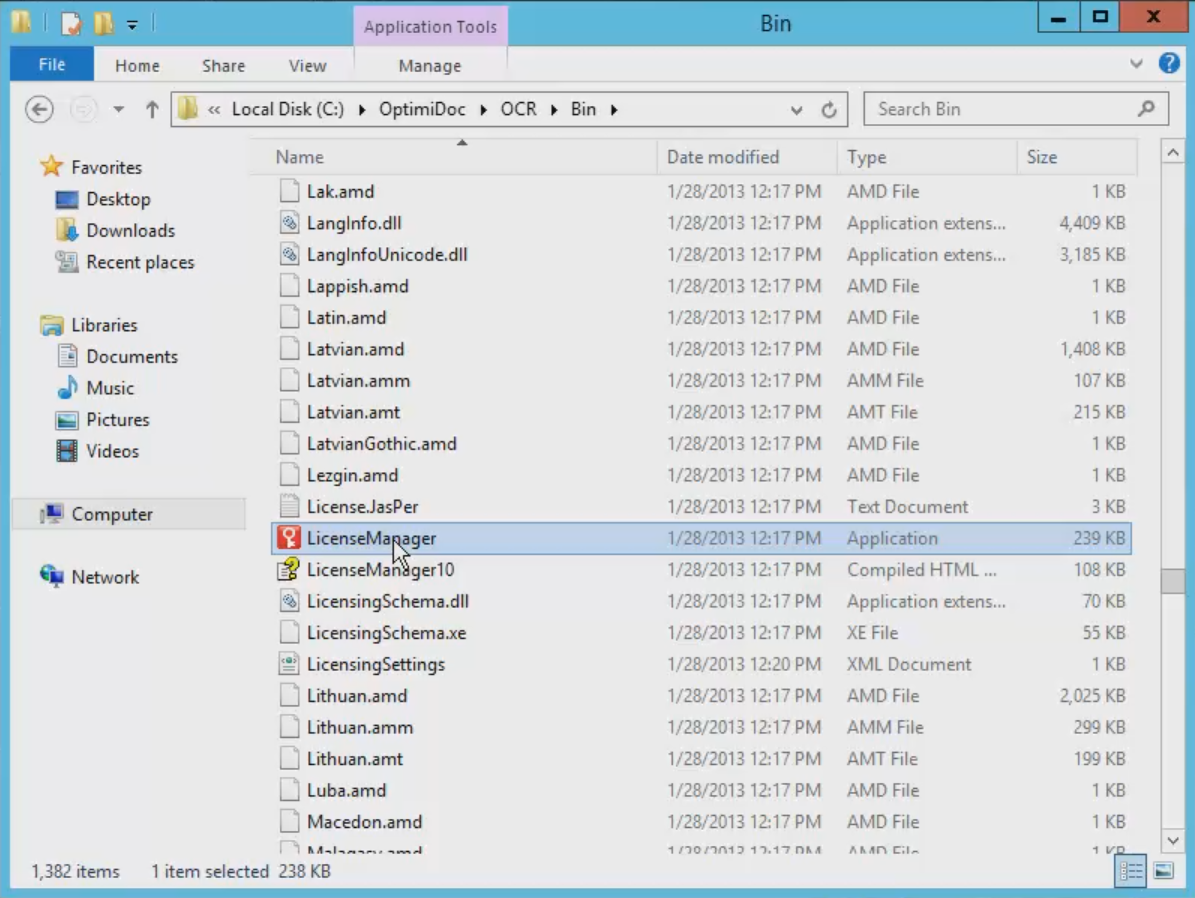Open the File menu
1195x898 pixels.
(52, 65)
